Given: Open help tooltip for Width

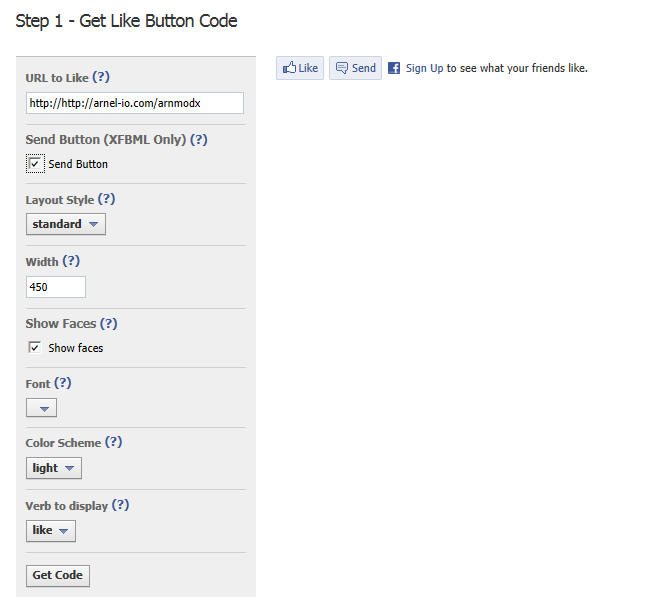Looking at the screenshot, I should click(71, 261).
